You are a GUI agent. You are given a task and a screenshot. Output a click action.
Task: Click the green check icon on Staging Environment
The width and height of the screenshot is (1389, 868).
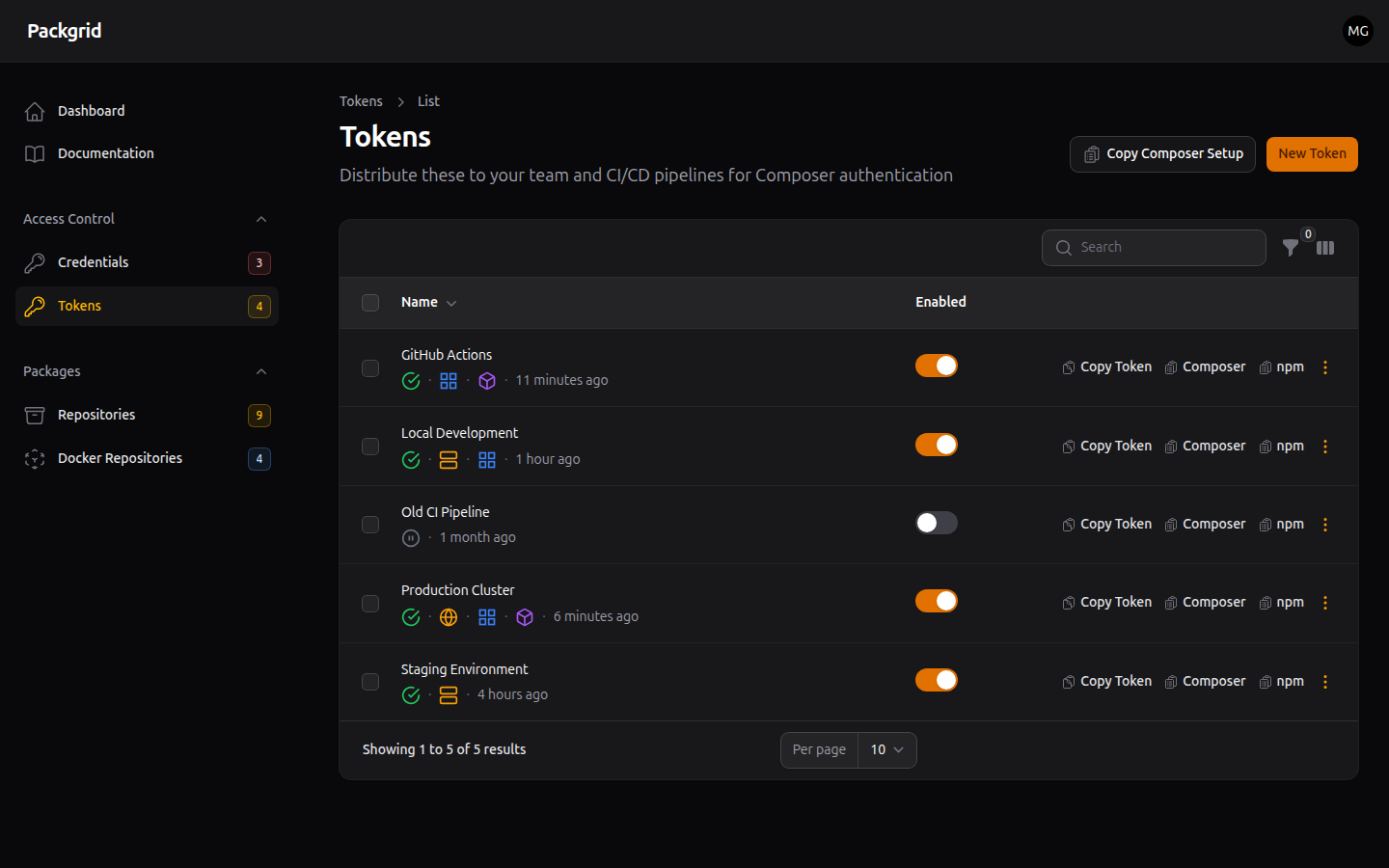point(411,694)
